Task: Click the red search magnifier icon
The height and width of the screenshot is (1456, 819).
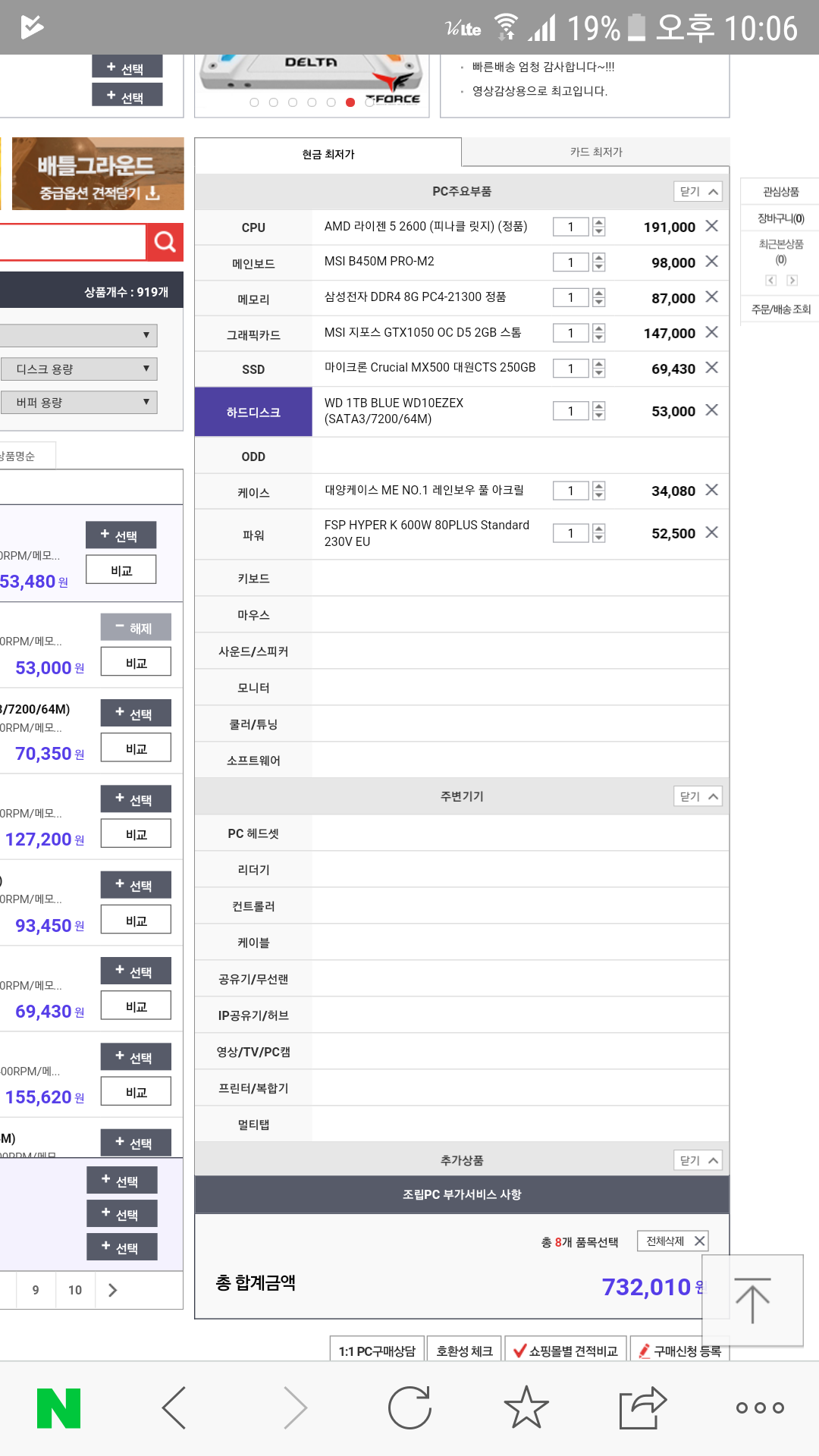Action: (165, 242)
